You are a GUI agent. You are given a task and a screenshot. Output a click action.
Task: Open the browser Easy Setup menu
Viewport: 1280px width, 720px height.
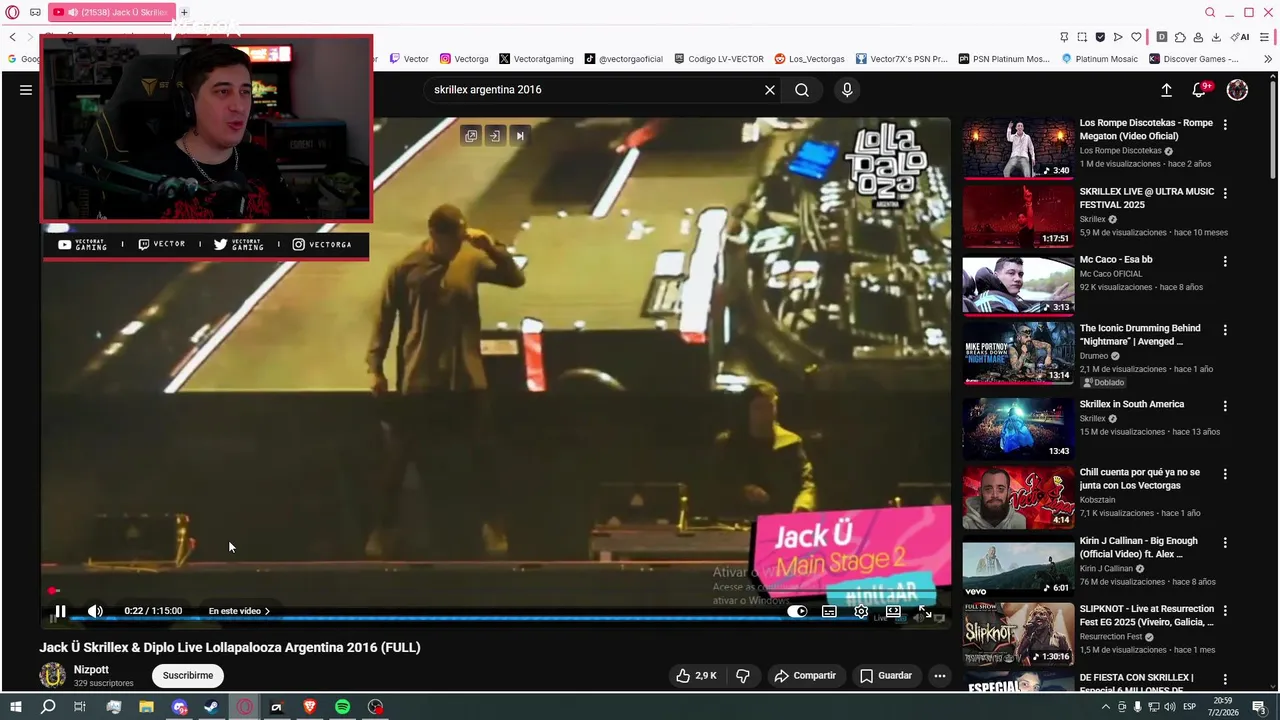[x=1265, y=37]
